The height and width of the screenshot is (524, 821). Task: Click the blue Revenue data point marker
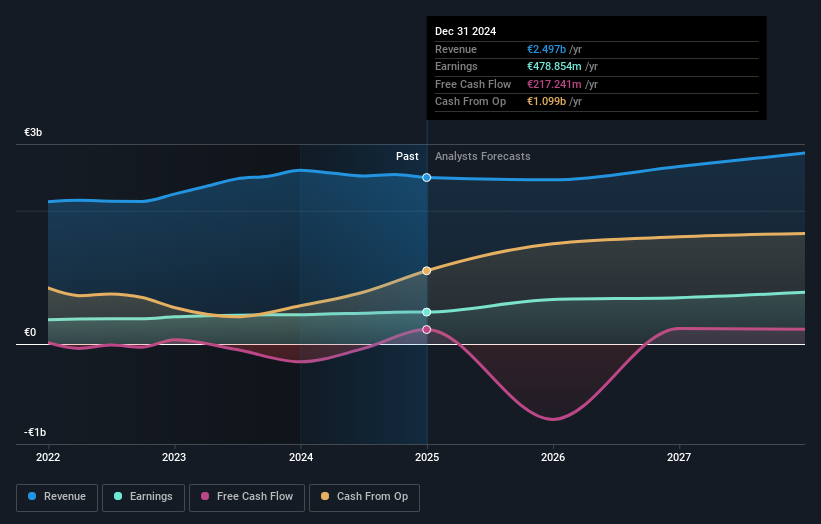[x=427, y=177]
